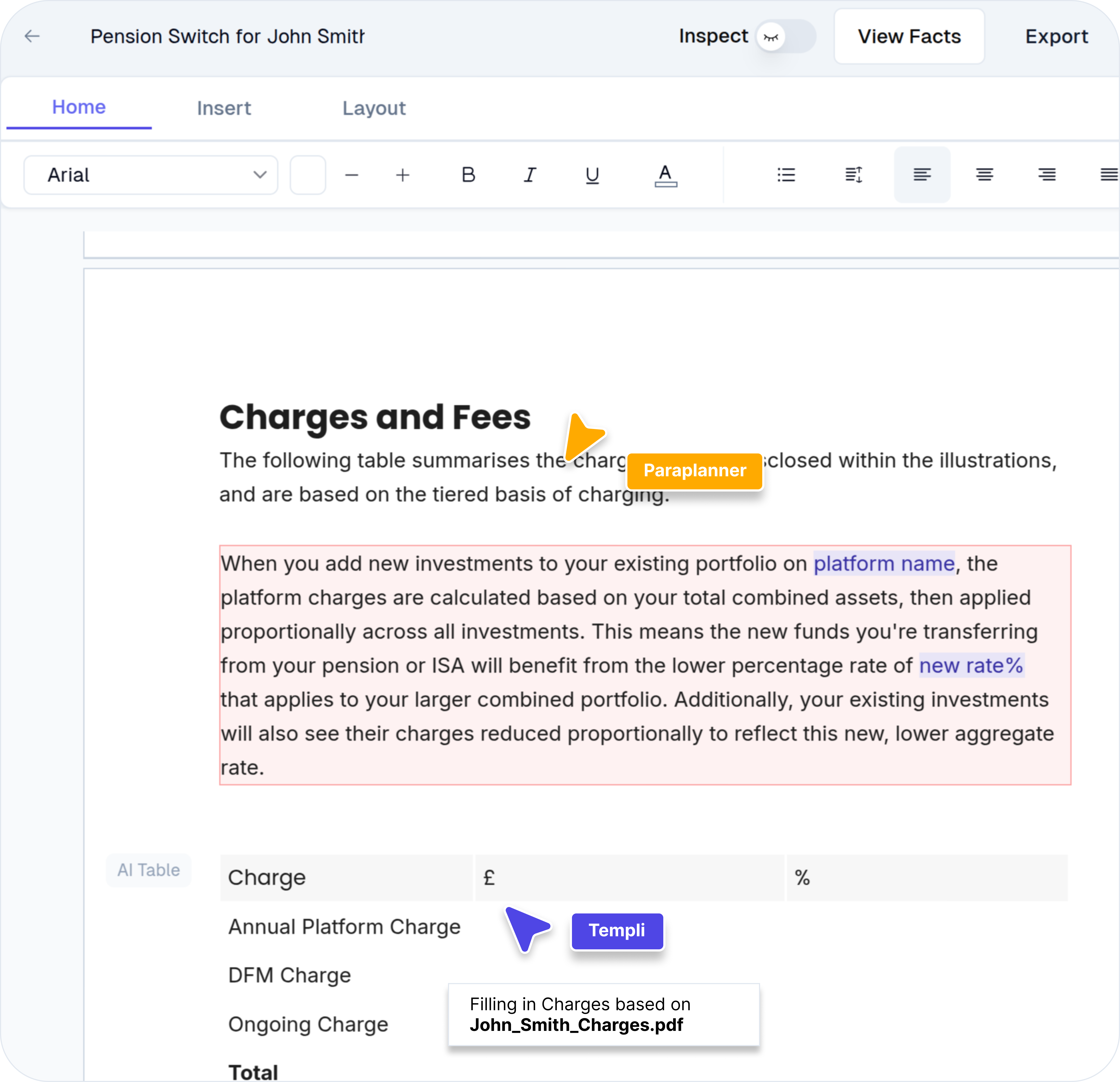The height and width of the screenshot is (1082, 1120).
Task: Increase font size with plus
Action: coord(402,175)
